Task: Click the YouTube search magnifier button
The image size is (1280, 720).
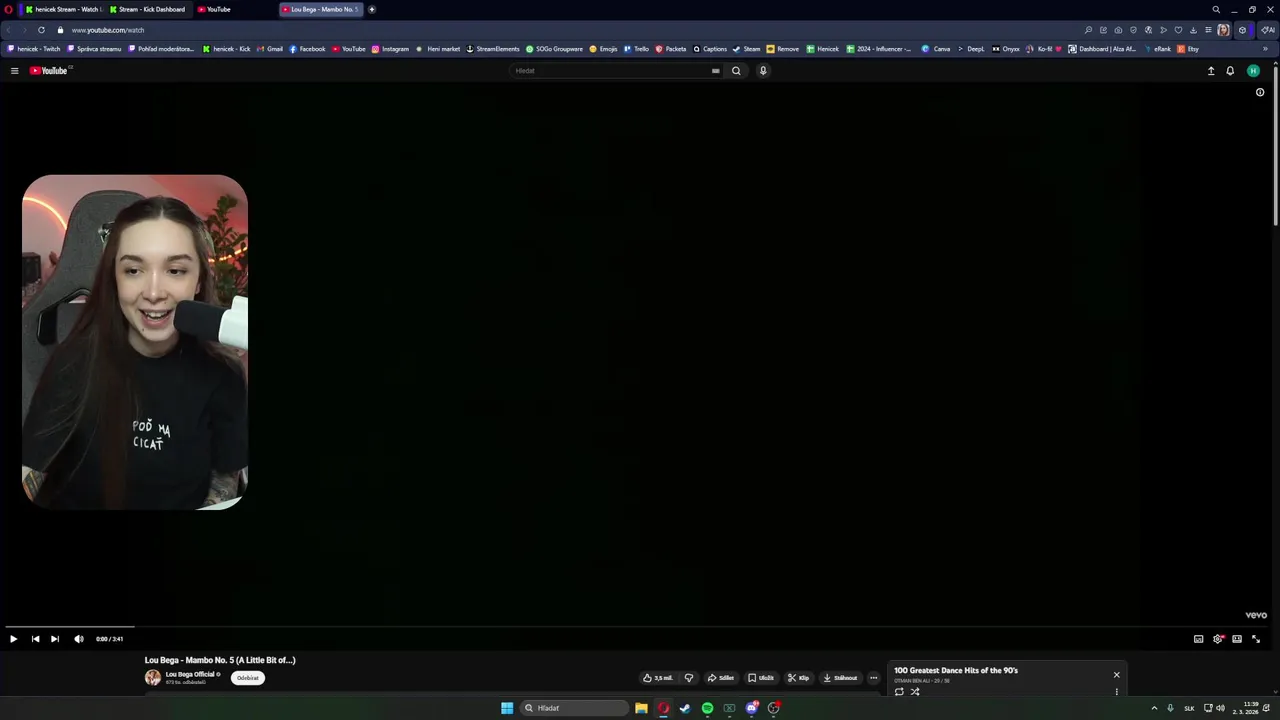Action: 736,71
